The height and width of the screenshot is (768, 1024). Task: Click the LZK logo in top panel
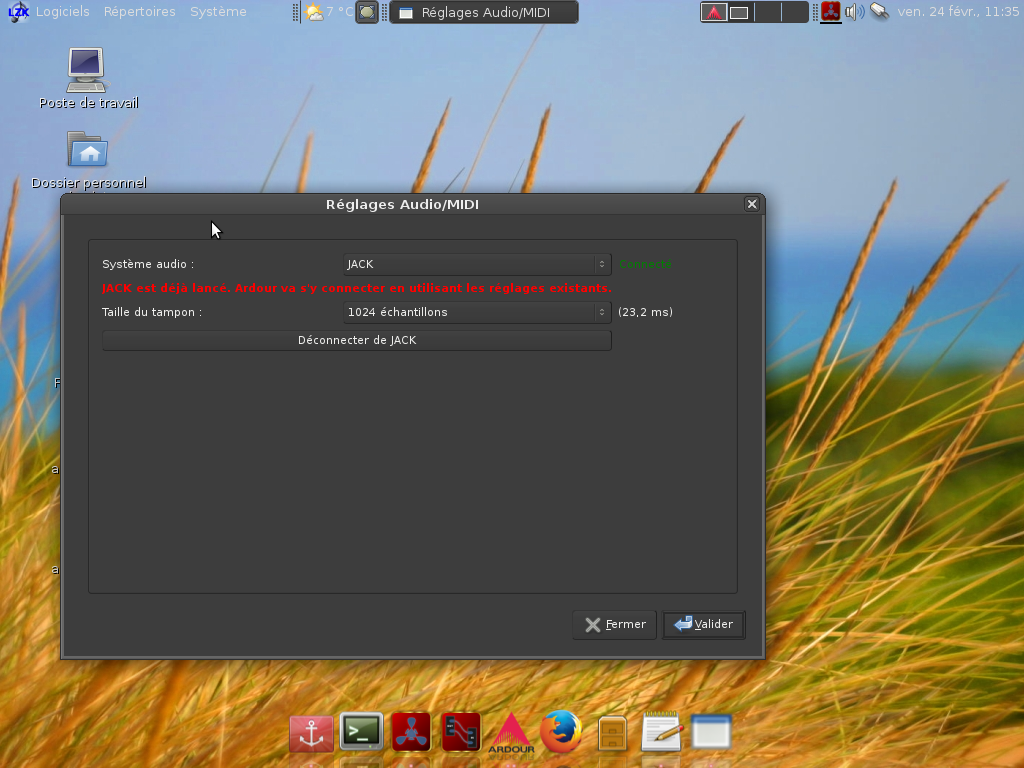tap(18, 12)
